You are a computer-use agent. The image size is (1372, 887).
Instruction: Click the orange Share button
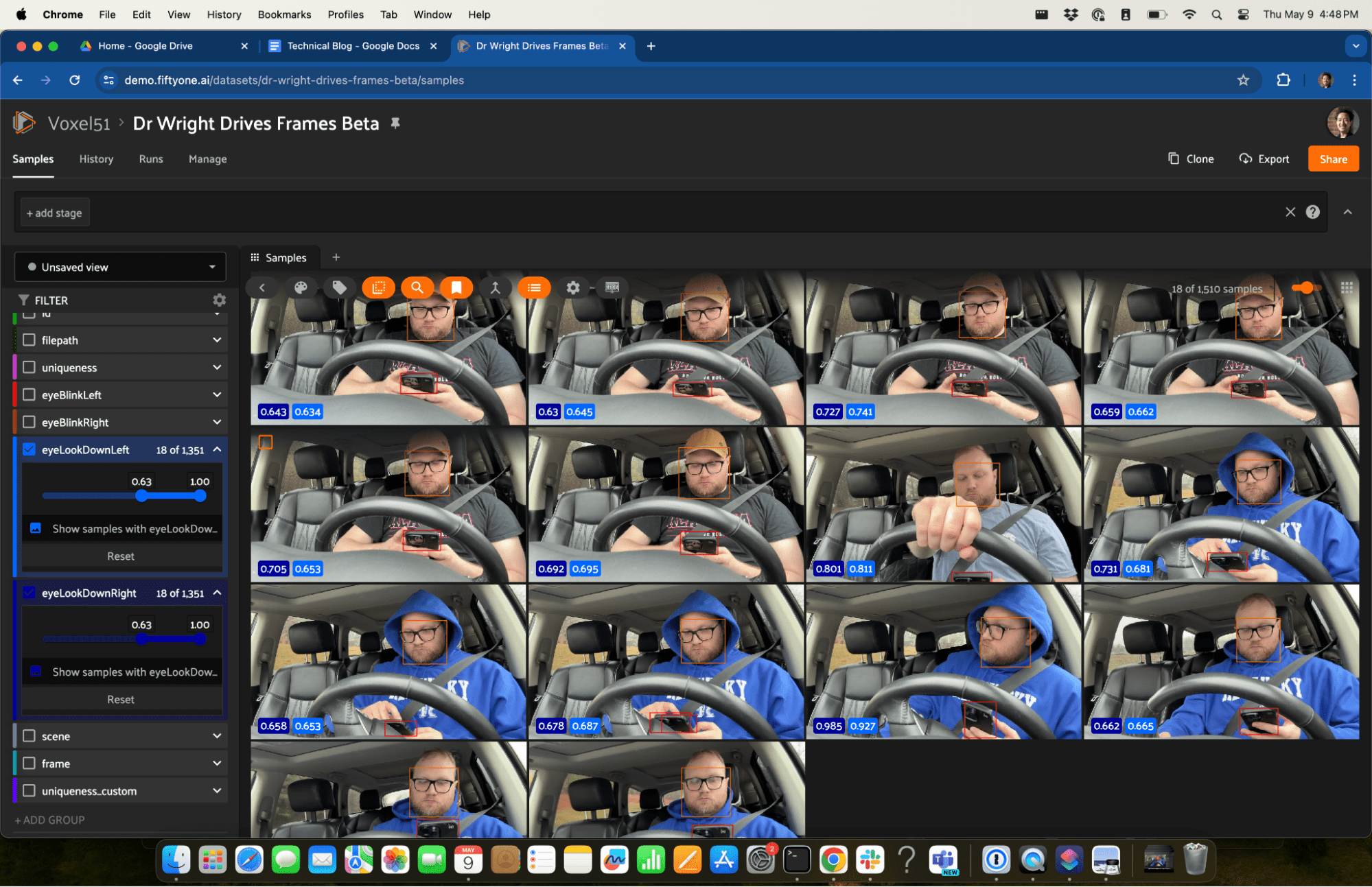click(x=1333, y=158)
